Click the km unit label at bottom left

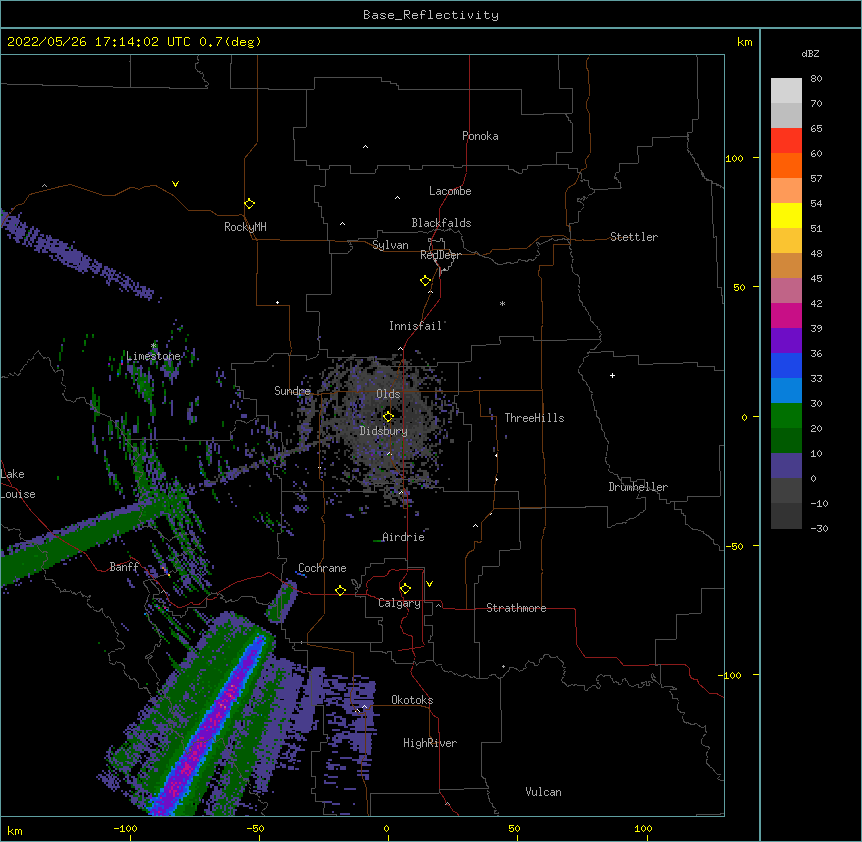coord(15,831)
